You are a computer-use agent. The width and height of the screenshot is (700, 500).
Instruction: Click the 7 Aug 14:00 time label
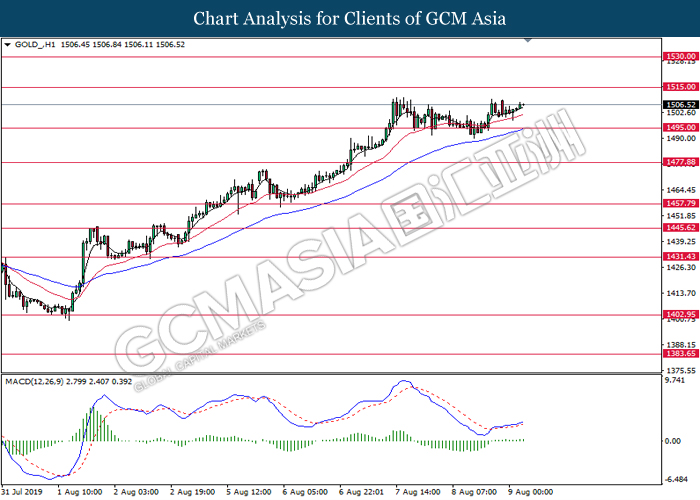click(x=418, y=492)
